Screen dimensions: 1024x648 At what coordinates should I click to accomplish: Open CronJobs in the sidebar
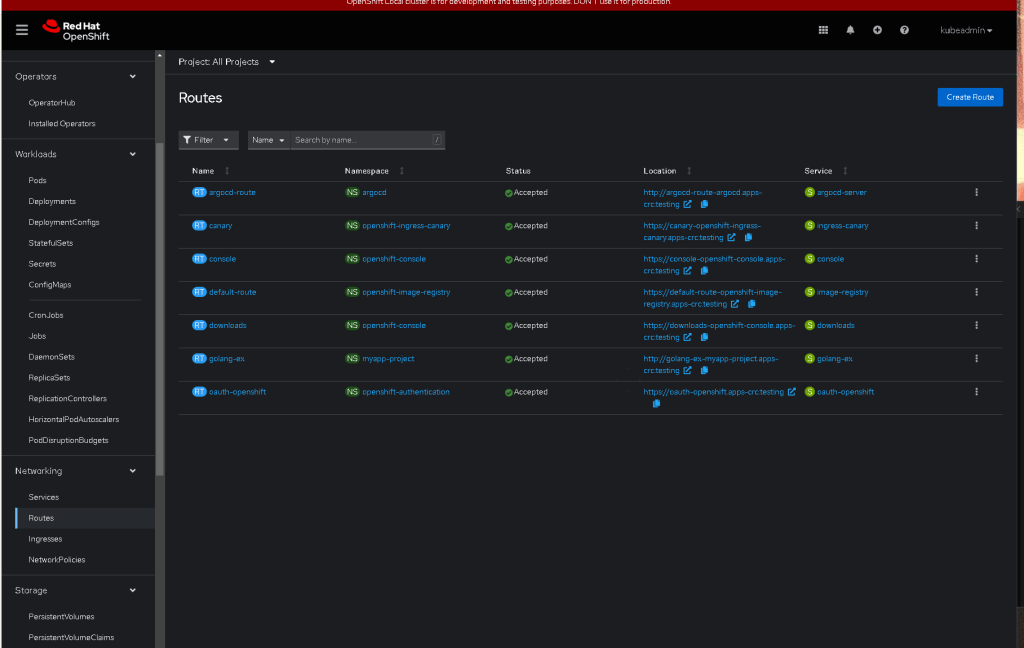46,316
